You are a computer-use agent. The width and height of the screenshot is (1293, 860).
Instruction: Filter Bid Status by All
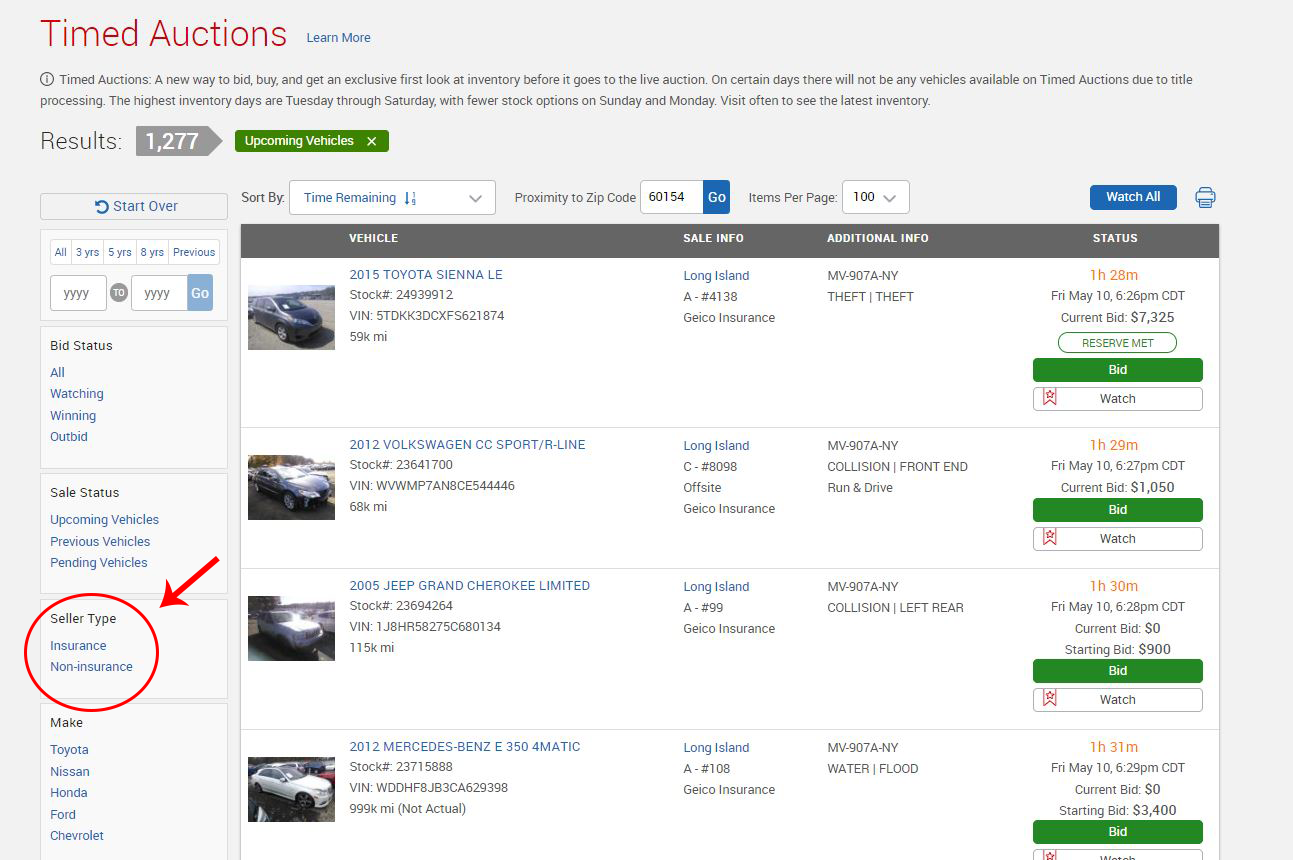(57, 372)
